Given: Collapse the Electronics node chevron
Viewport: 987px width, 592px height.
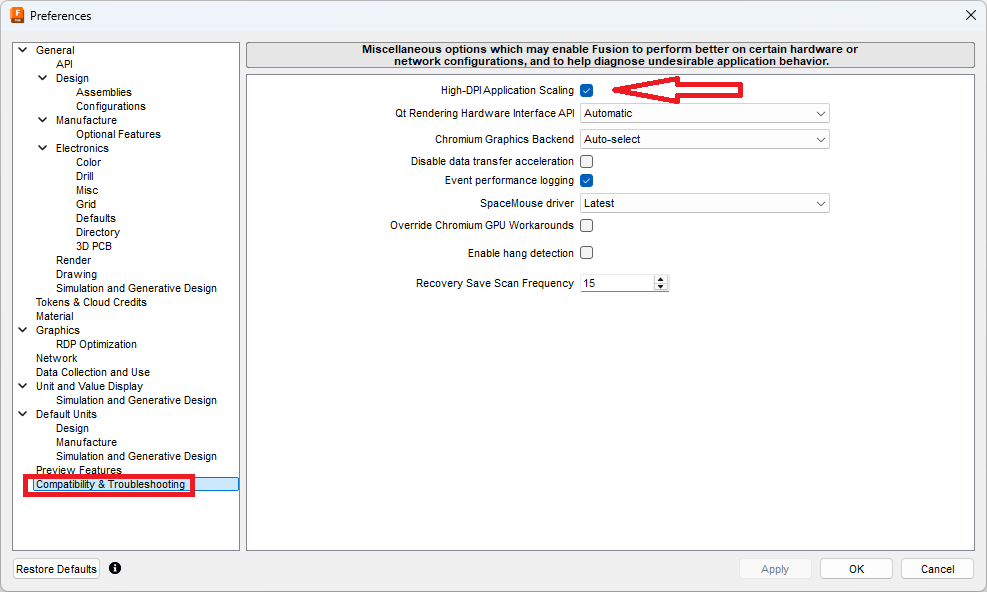Looking at the screenshot, I should 43,148.
